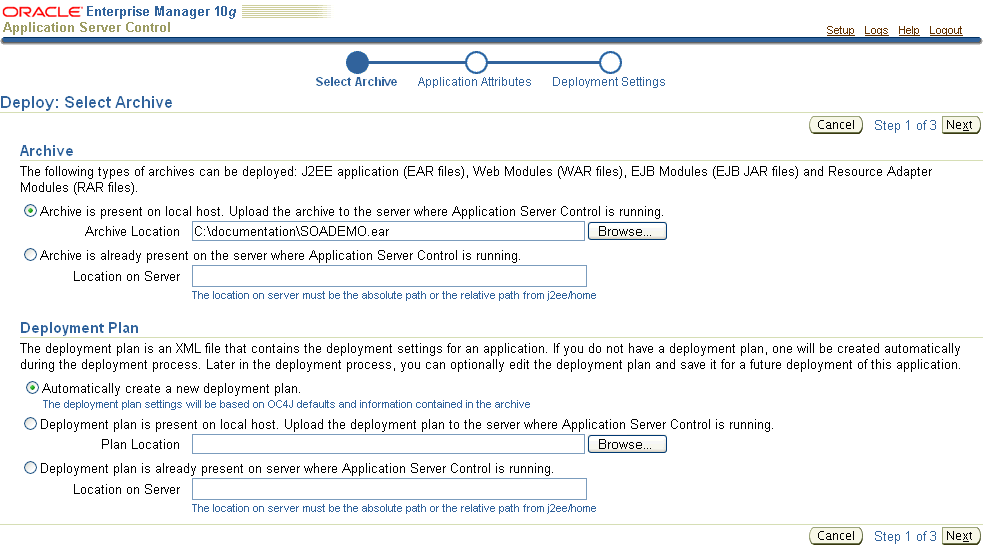This screenshot has height=548, width=988.
Task: Go to Deployment Settings step label
Action: pyautogui.click(x=609, y=82)
